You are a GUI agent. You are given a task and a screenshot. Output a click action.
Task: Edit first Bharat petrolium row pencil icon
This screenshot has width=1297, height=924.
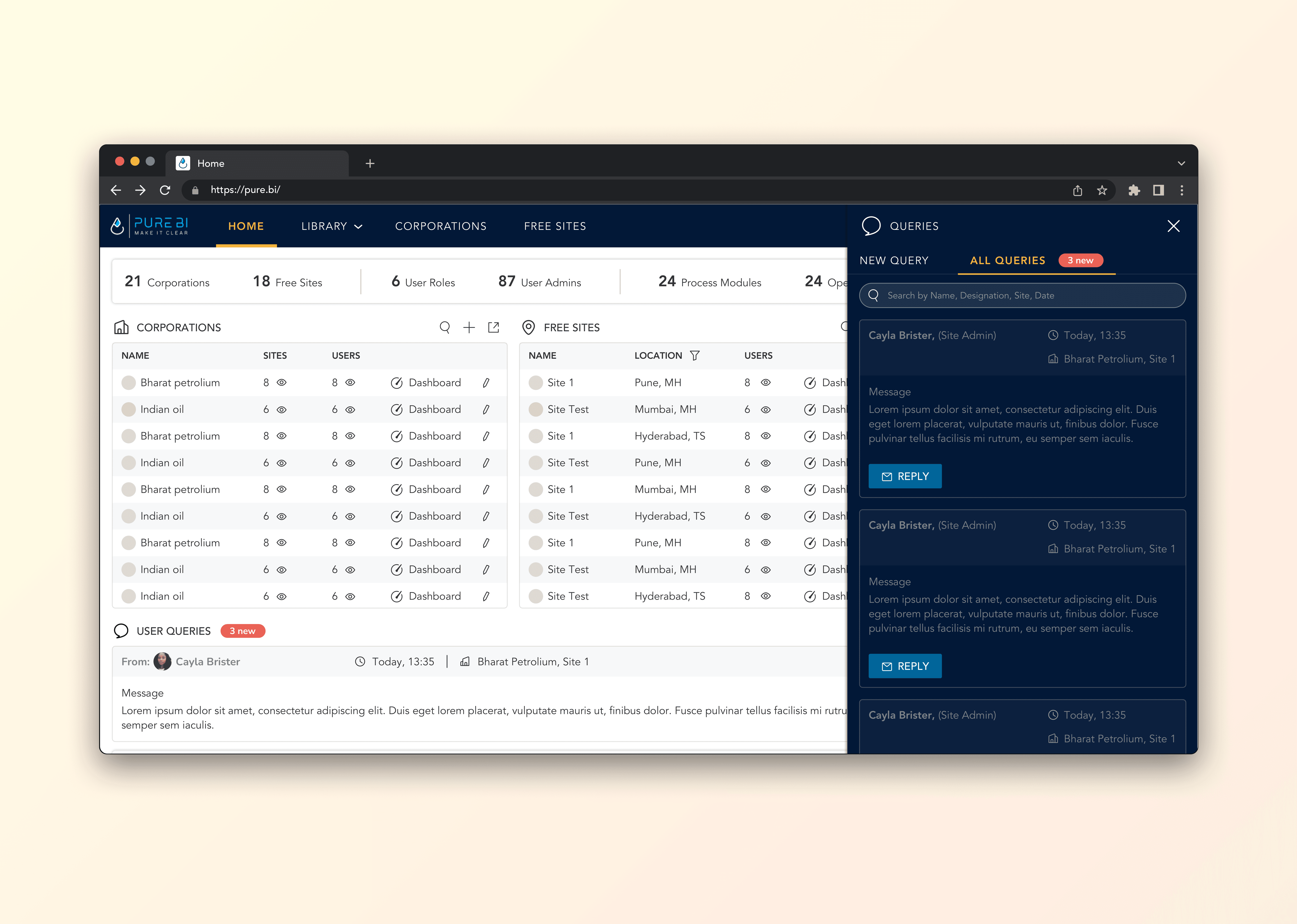[486, 383]
